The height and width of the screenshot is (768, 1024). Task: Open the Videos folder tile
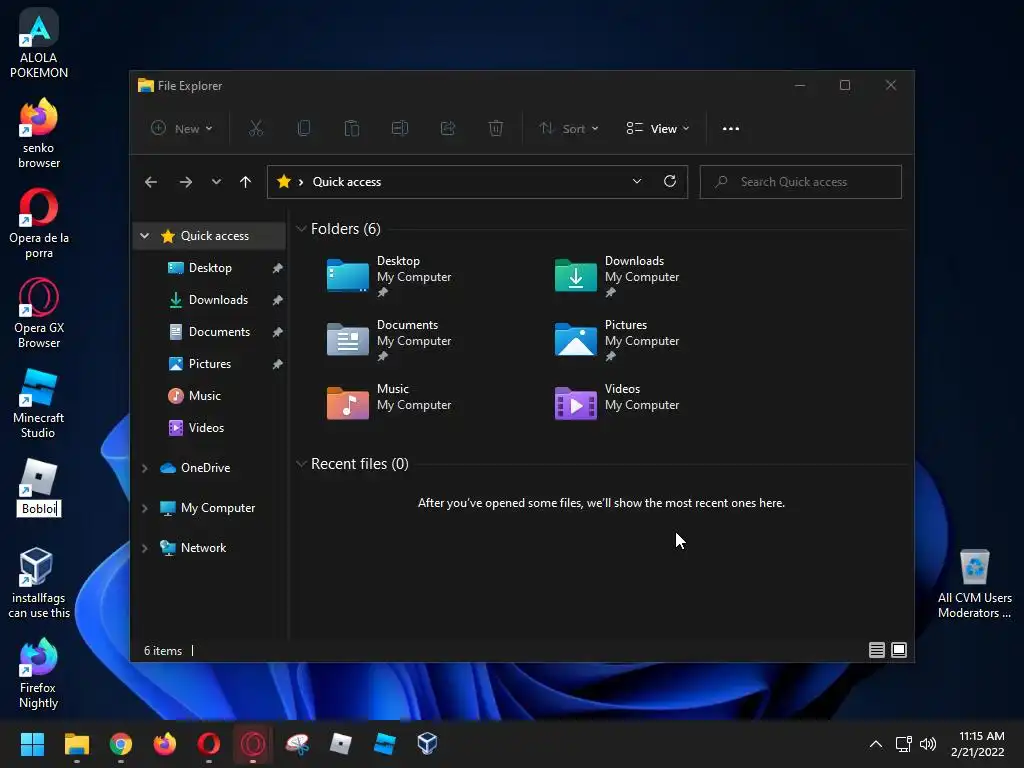click(617, 402)
